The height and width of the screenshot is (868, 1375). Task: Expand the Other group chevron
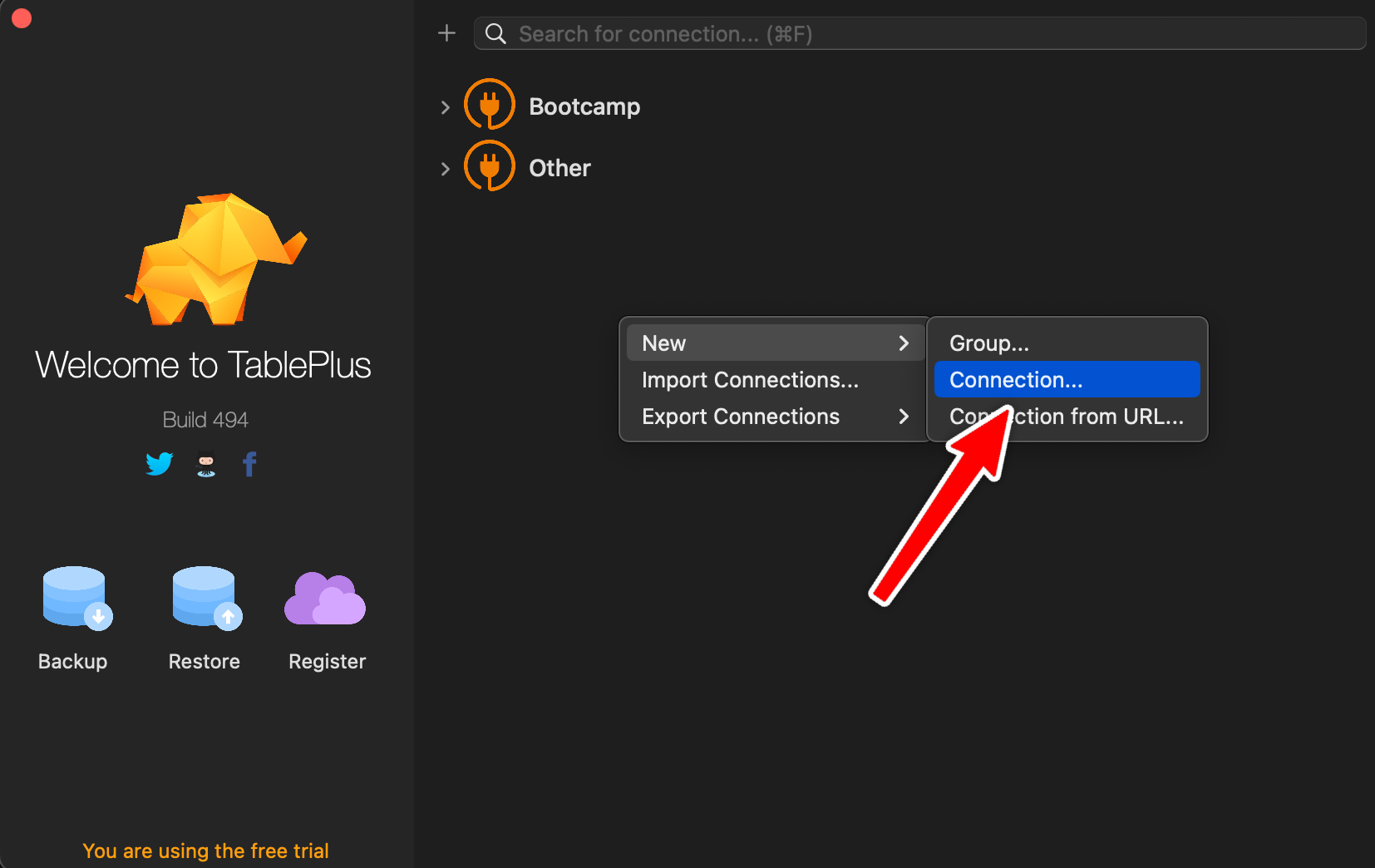(x=445, y=169)
